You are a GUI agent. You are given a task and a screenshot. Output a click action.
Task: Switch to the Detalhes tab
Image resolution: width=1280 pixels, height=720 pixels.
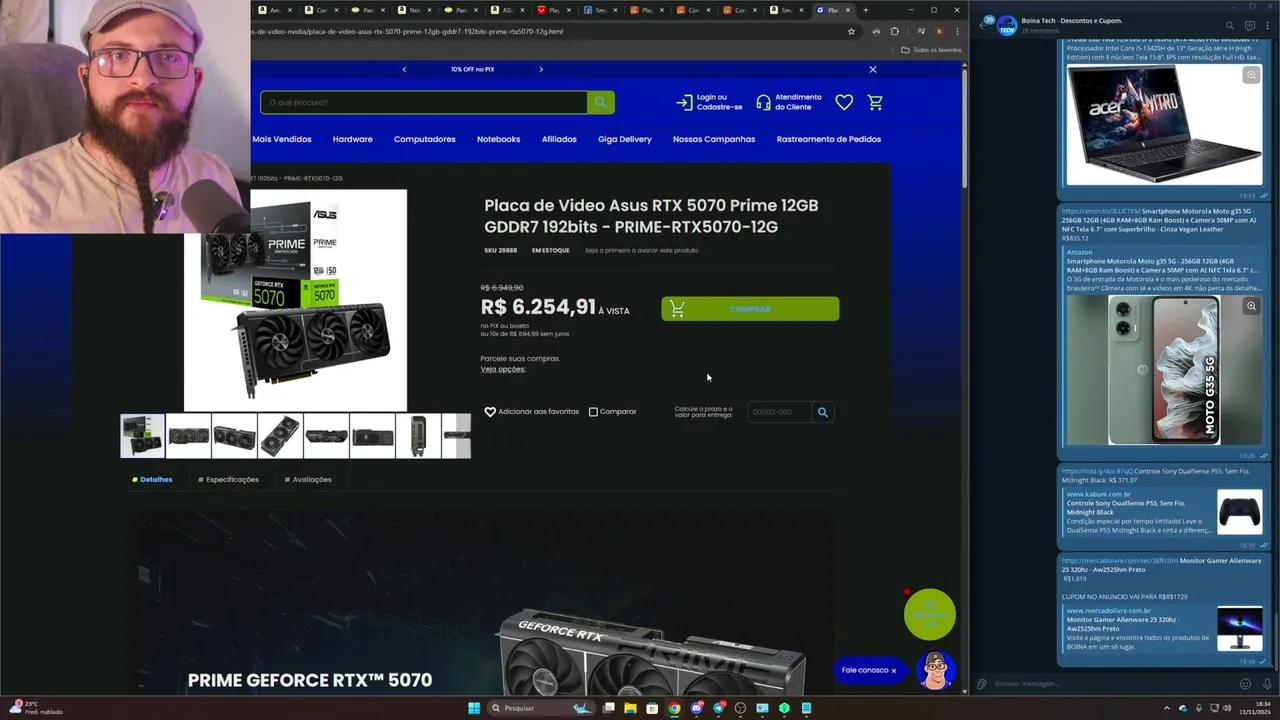(152, 479)
